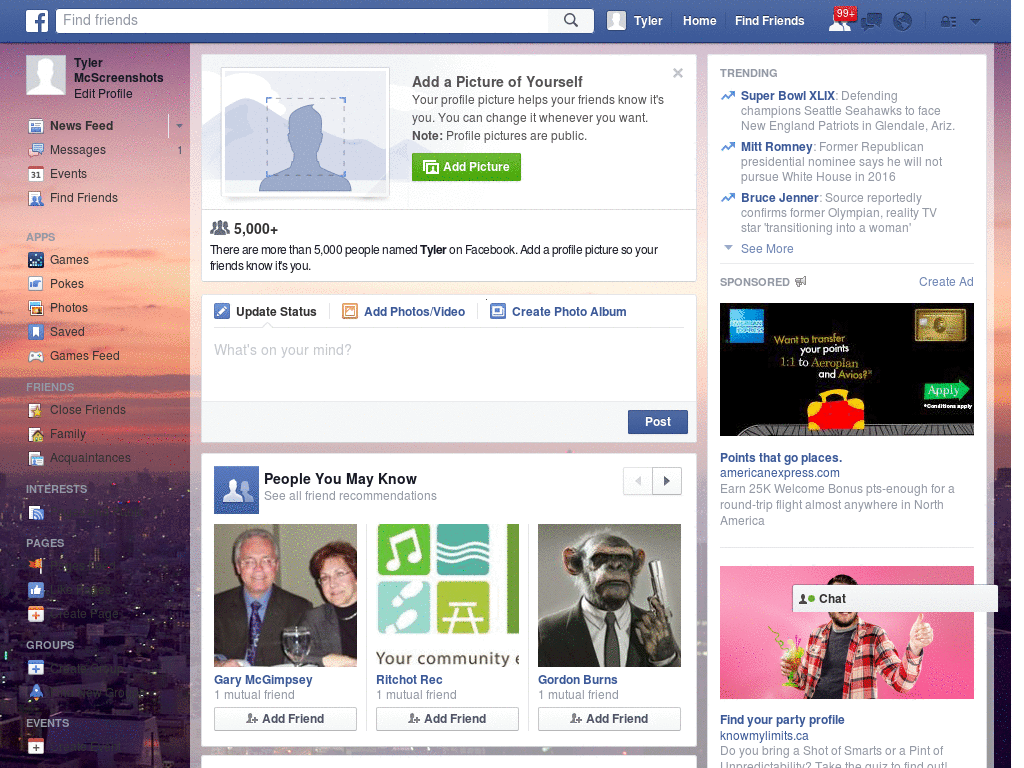This screenshot has width=1024, height=768.
Task: Open the notifications globe icon
Action: point(902,21)
